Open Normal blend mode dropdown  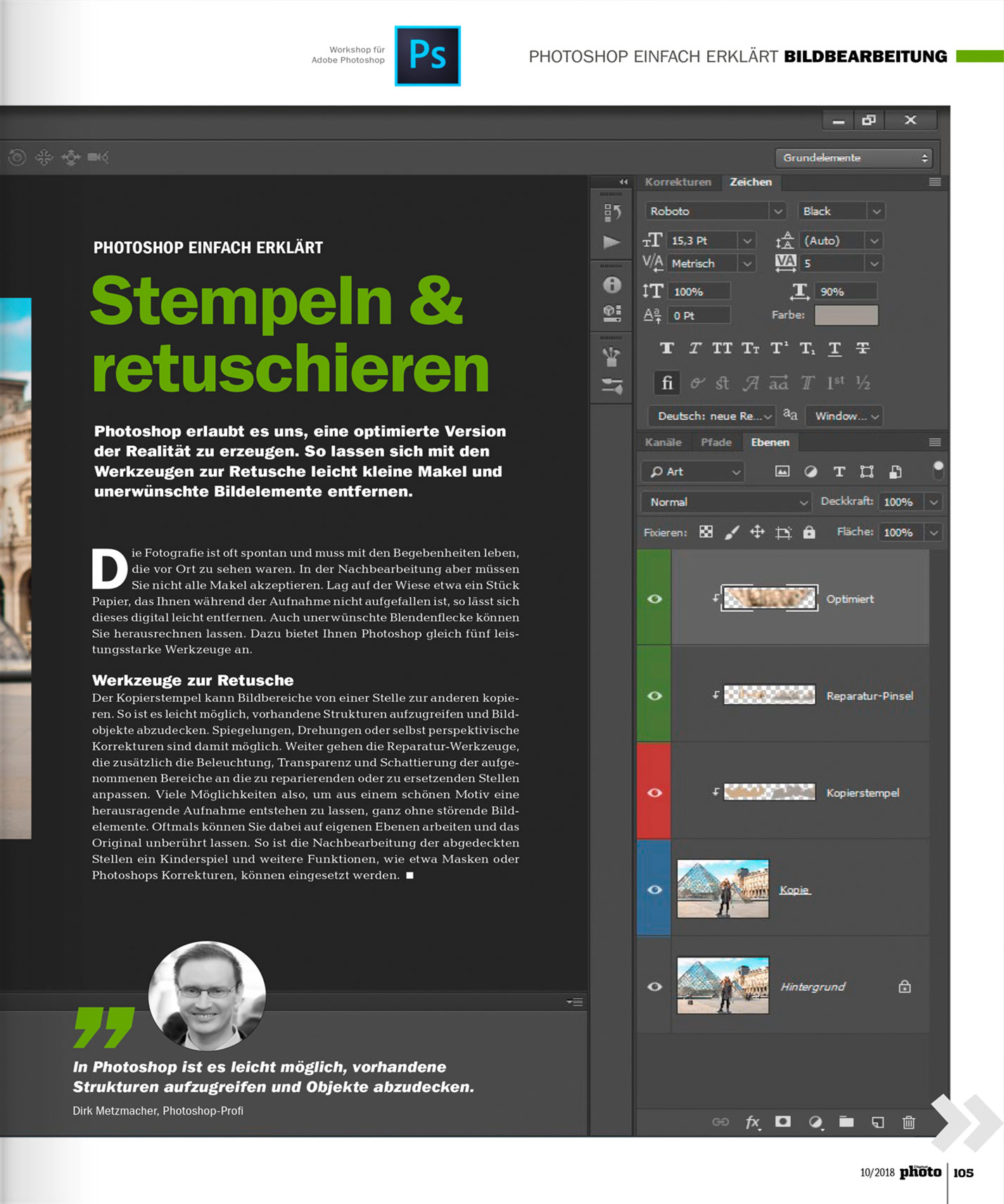coord(725,502)
